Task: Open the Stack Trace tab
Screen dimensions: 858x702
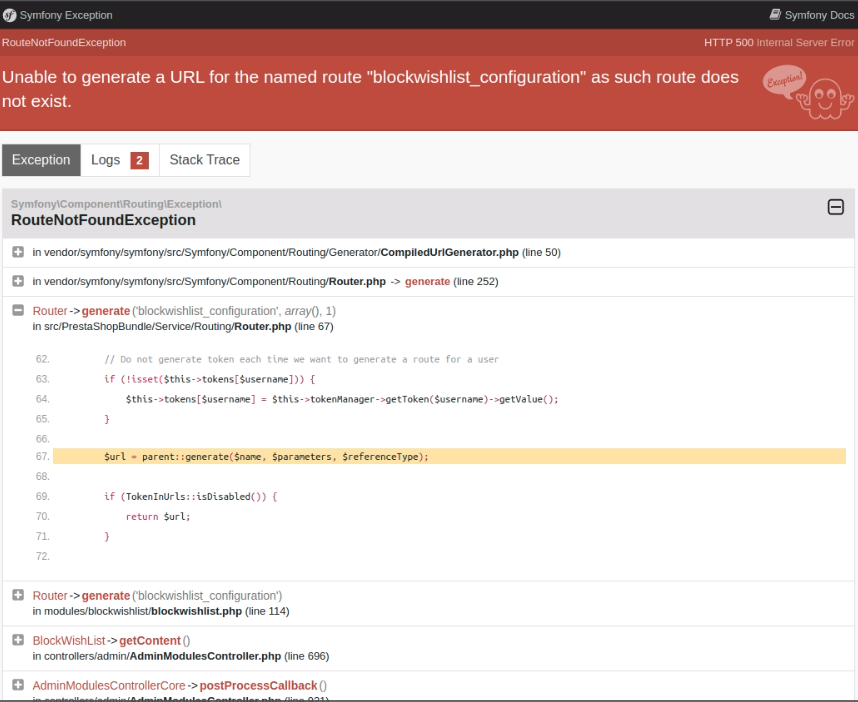Action: (205, 160)
